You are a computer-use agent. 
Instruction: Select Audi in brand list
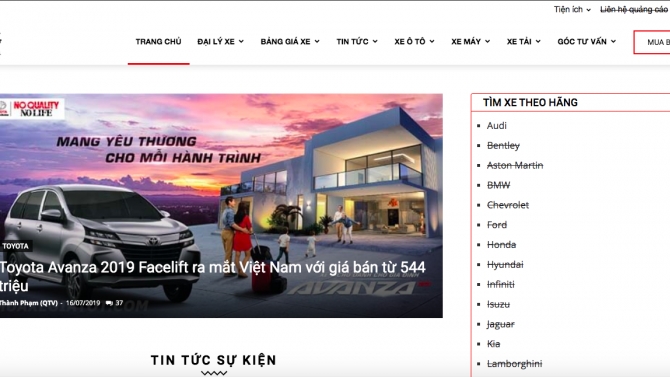(497, 126)
